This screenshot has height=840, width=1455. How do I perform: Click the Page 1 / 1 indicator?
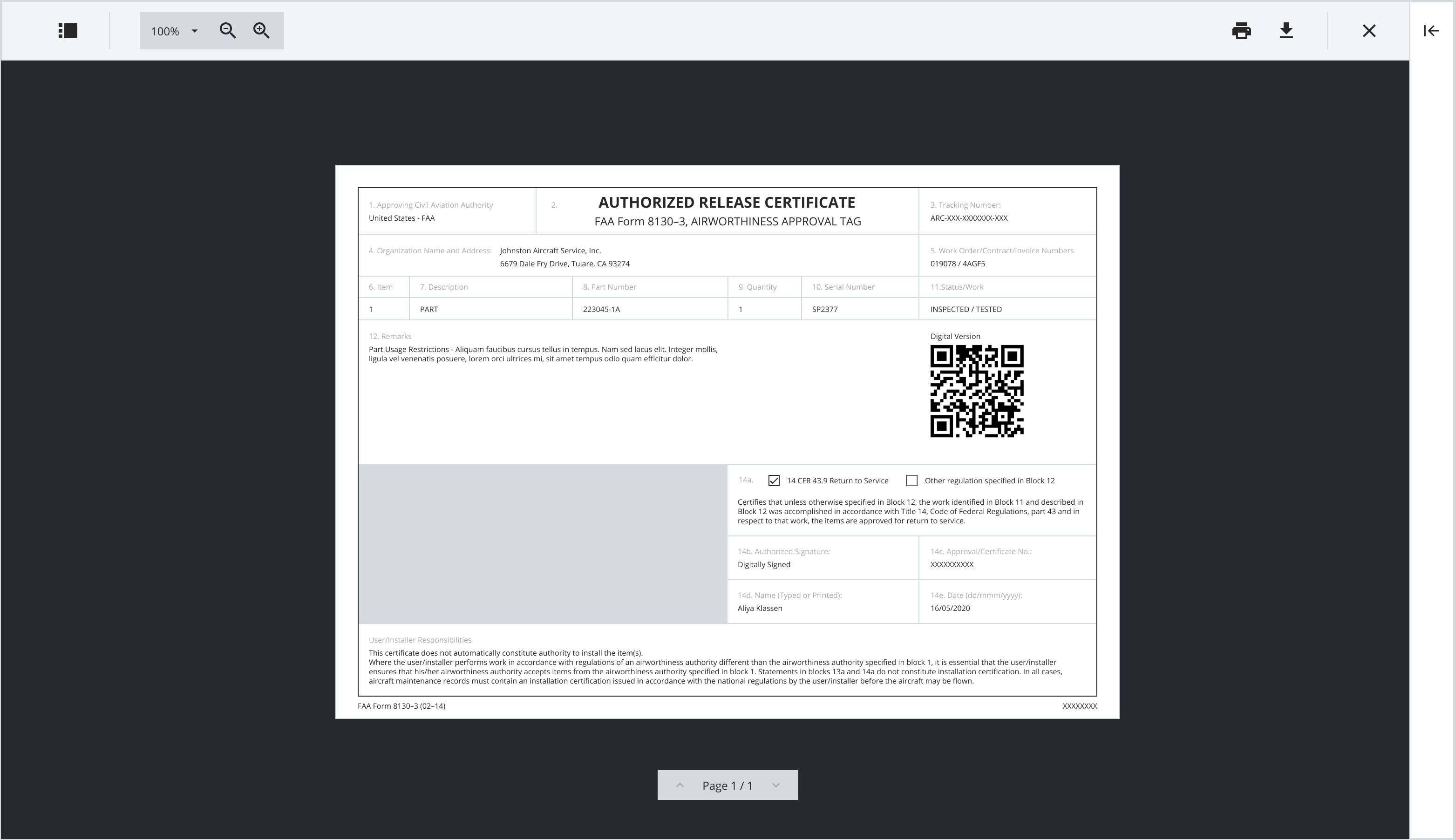pyautogui.click(x=727, y=785)
